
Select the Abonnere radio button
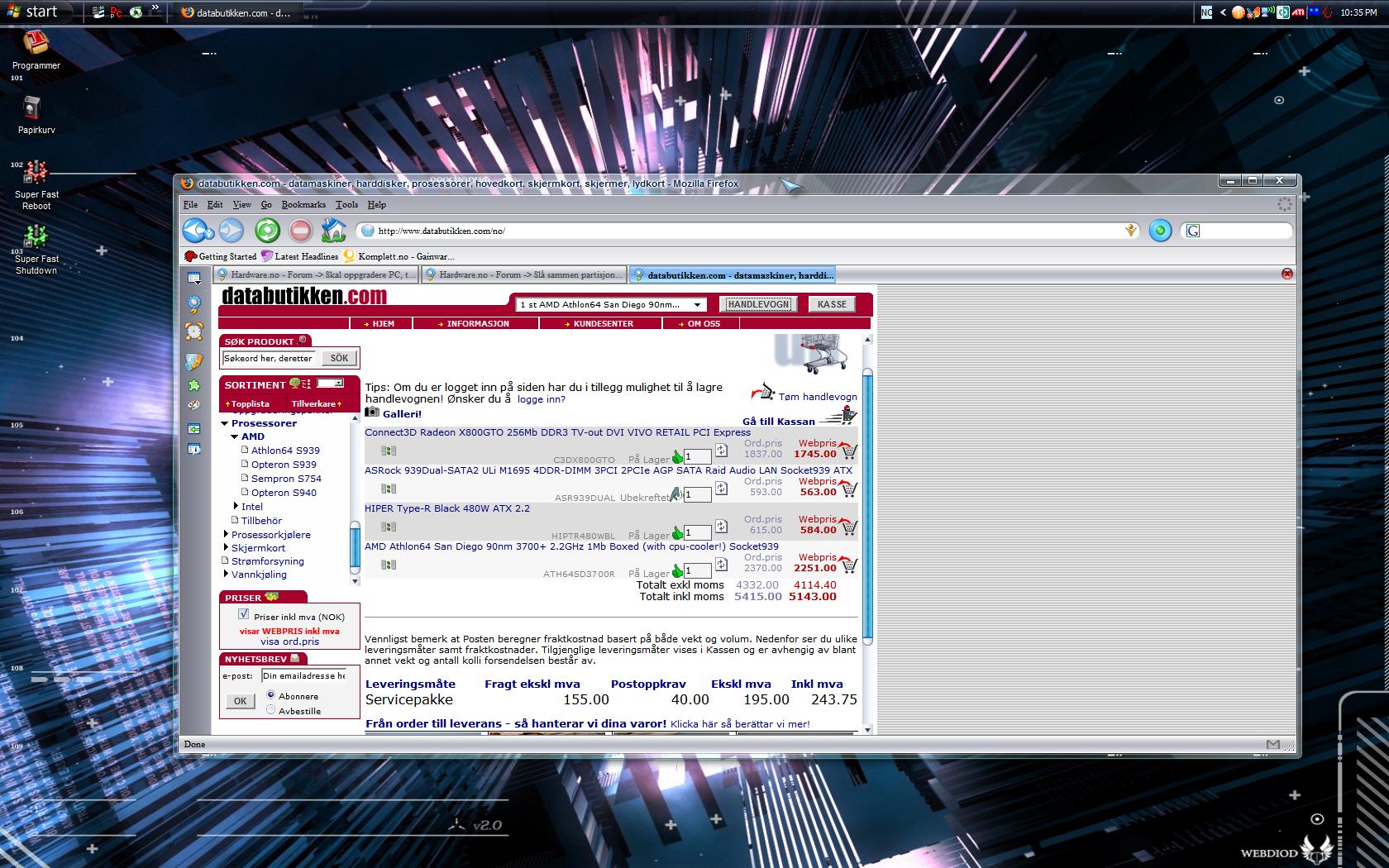[270, 695]
